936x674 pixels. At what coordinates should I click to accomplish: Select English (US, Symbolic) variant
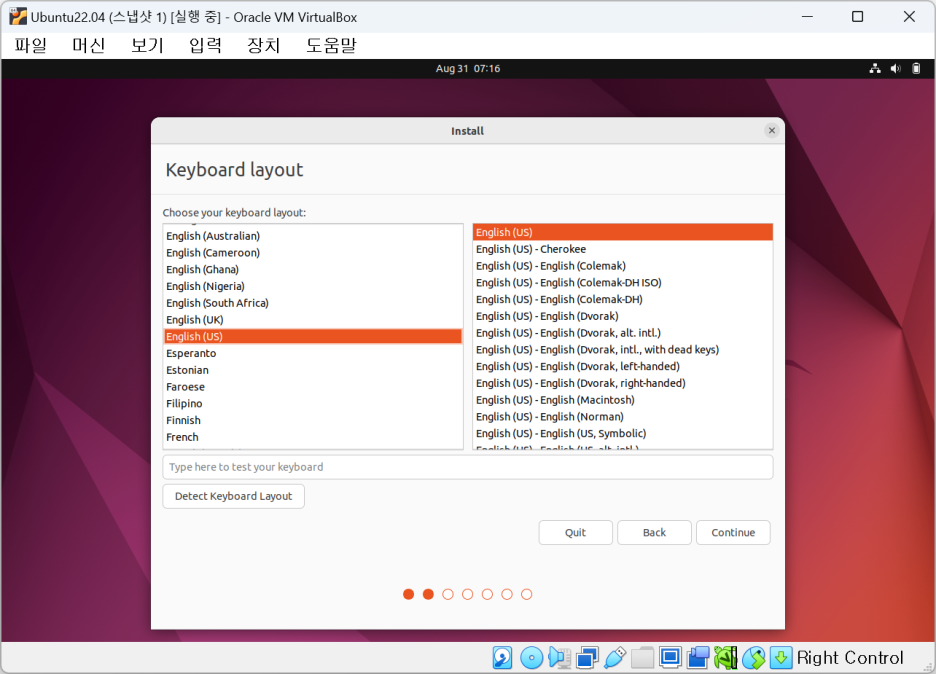click(x=623, y=433)
